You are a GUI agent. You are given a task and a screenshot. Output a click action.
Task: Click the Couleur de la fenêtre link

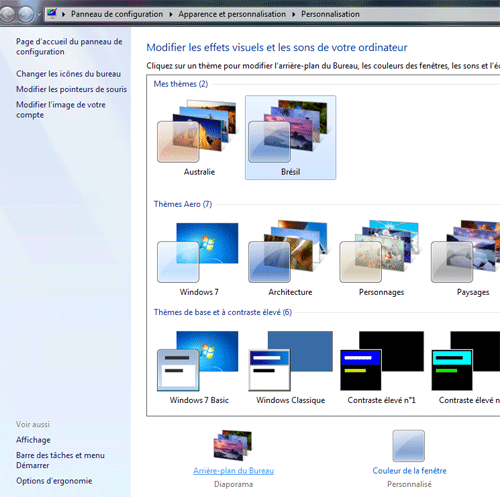coord(409,471)
